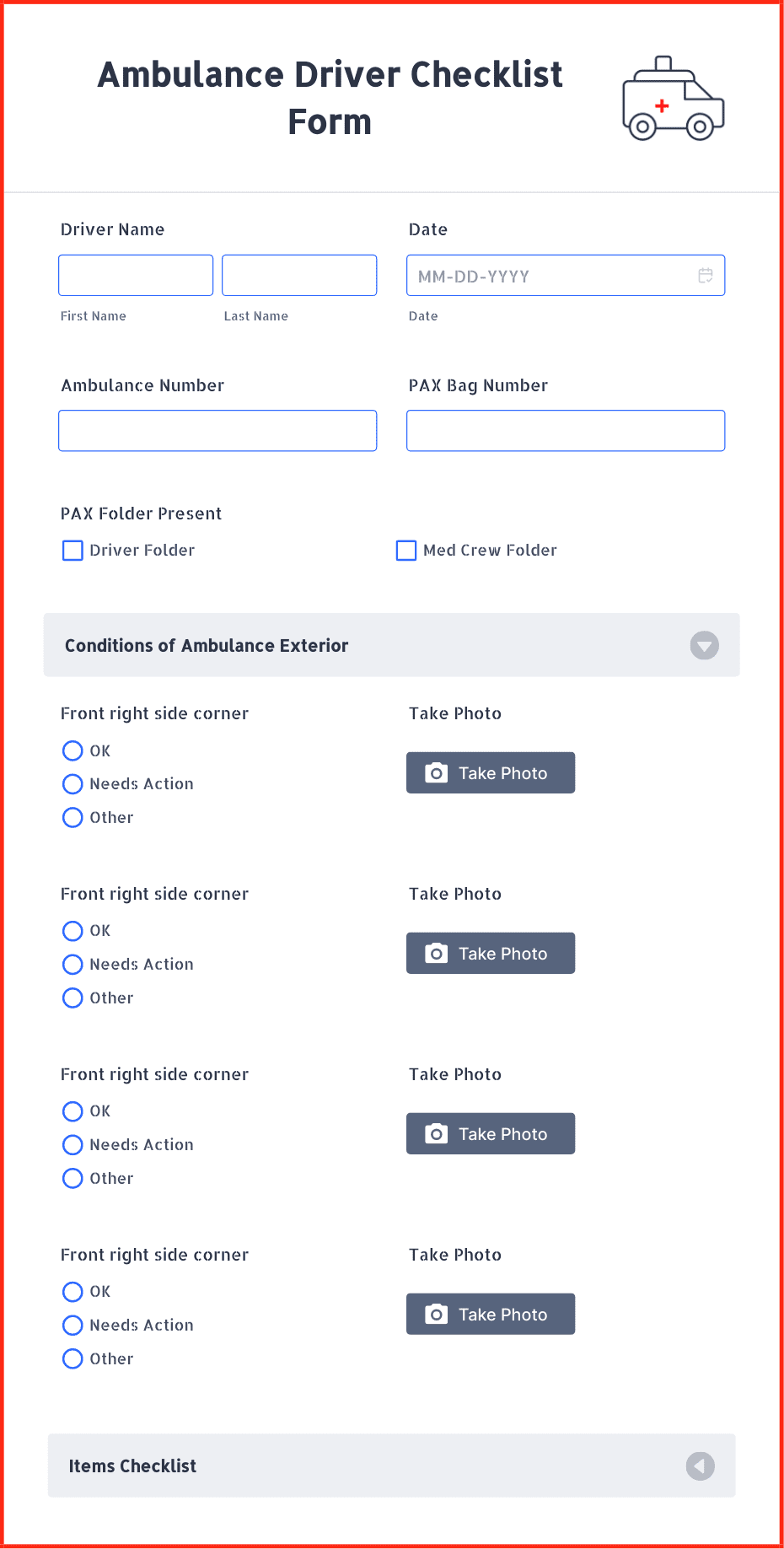This screenshot has height=1549, width=784.
Task: Click the PAX Bag Number input field
Action: pos(565,430)
